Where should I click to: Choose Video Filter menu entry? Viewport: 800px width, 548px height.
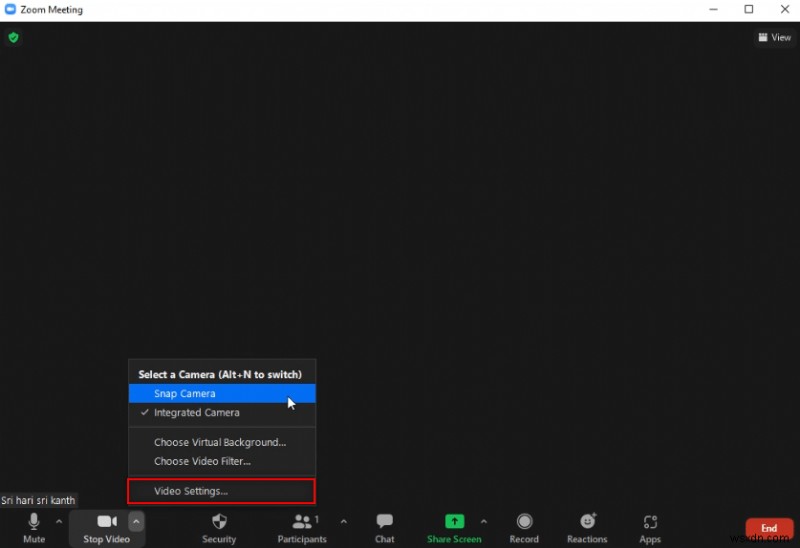[x=222, y=461]
